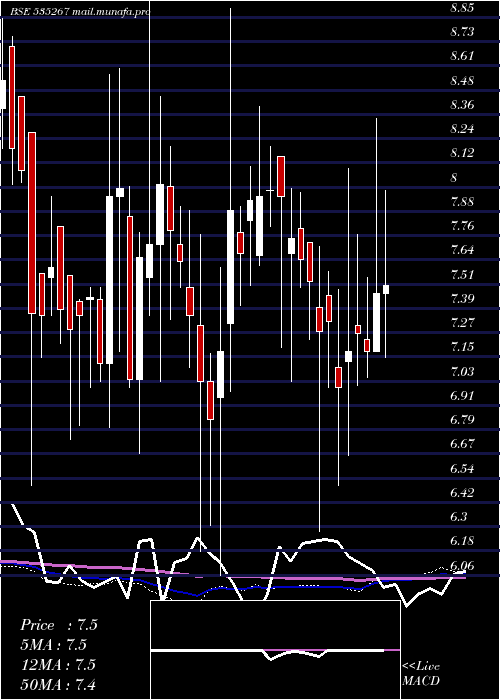Click the 7.64 axis value

(x=462, y=250)
